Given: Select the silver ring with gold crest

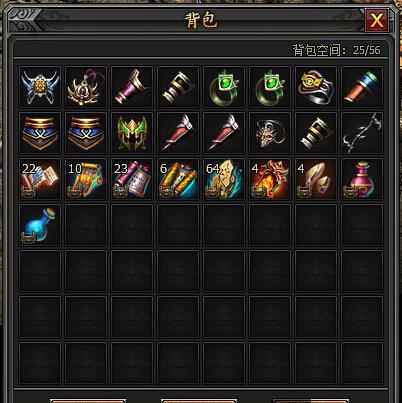Looking at the screenshot, I should click(x=316, y=87).
